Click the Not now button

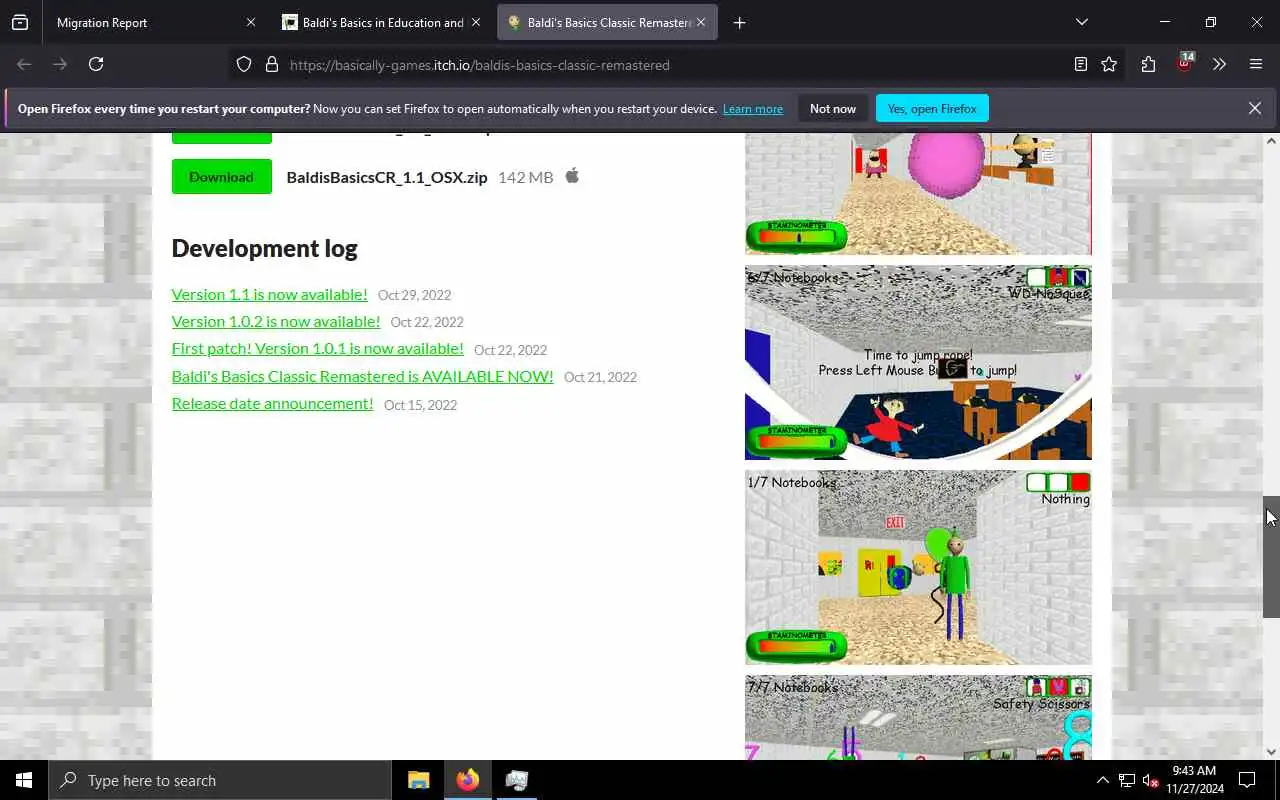point(833,108)
